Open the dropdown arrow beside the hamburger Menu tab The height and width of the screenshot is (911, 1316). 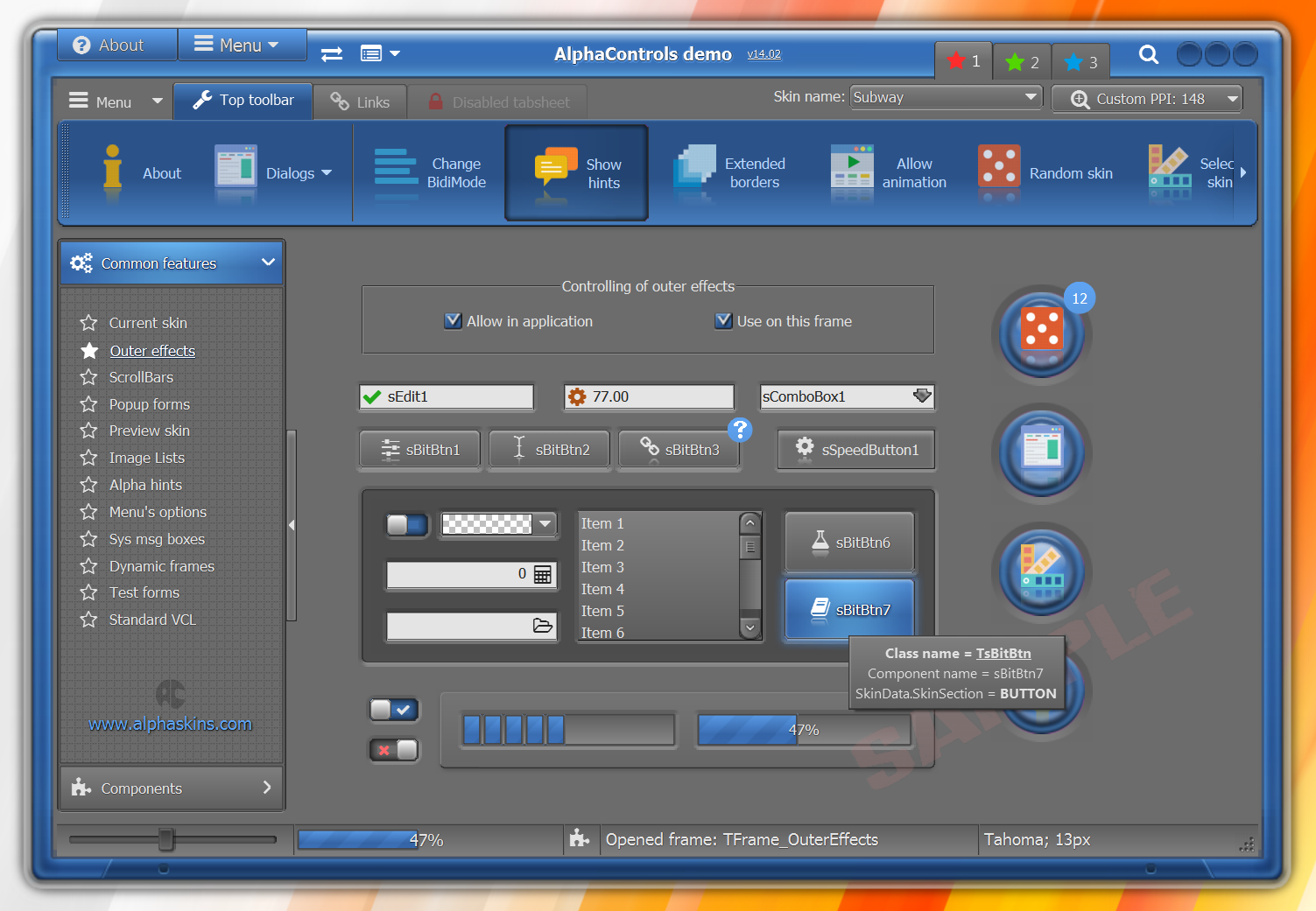tap(158, 102)
